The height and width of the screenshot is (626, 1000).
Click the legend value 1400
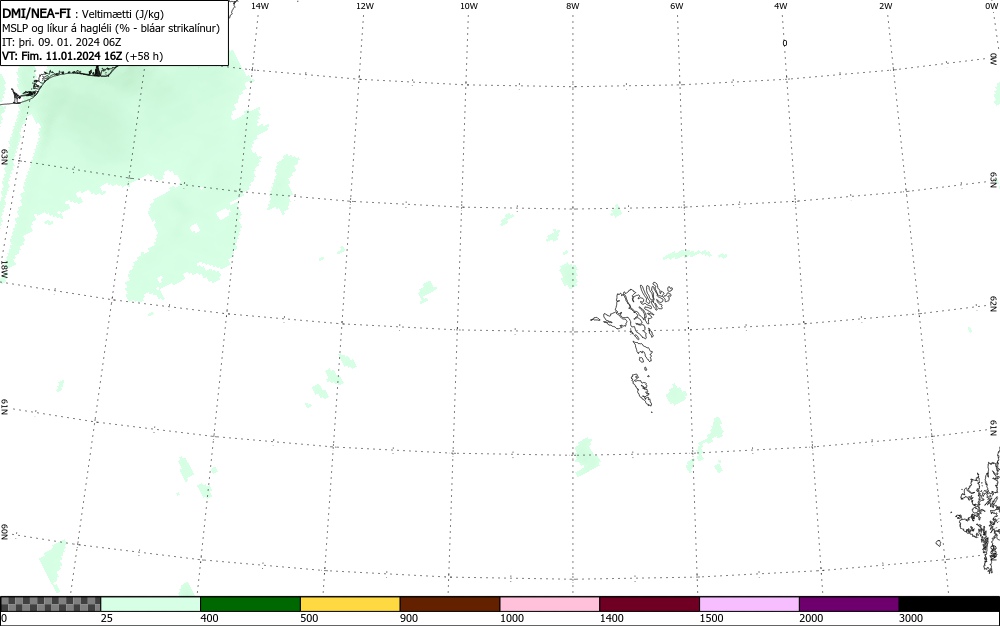pyautogui.click(x=612, y=618)
